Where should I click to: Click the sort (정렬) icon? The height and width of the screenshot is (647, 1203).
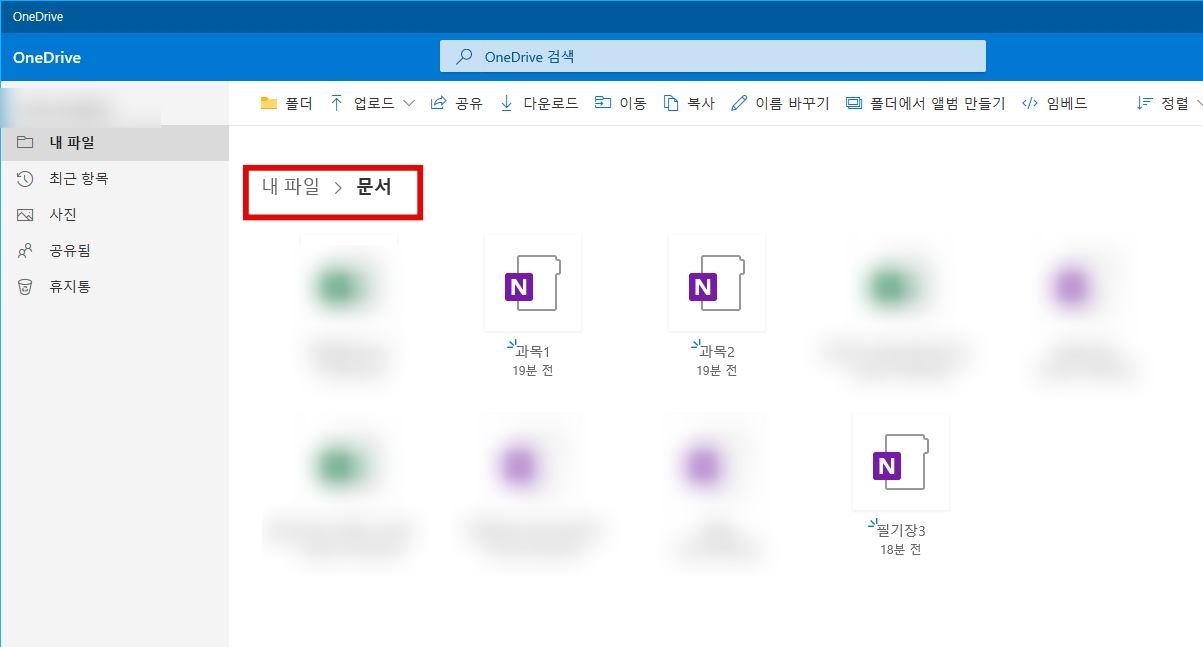[1145, 103]
